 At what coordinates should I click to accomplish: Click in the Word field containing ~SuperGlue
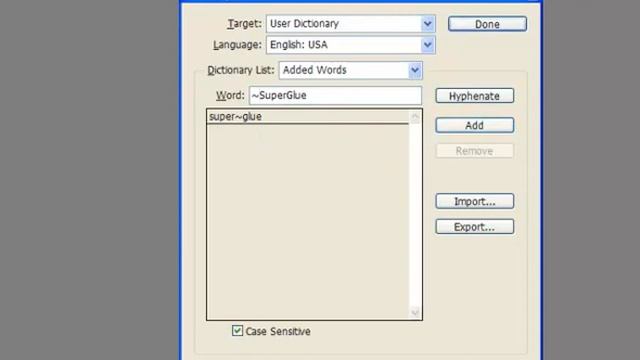pyautogui.click(x=335, y=96)
